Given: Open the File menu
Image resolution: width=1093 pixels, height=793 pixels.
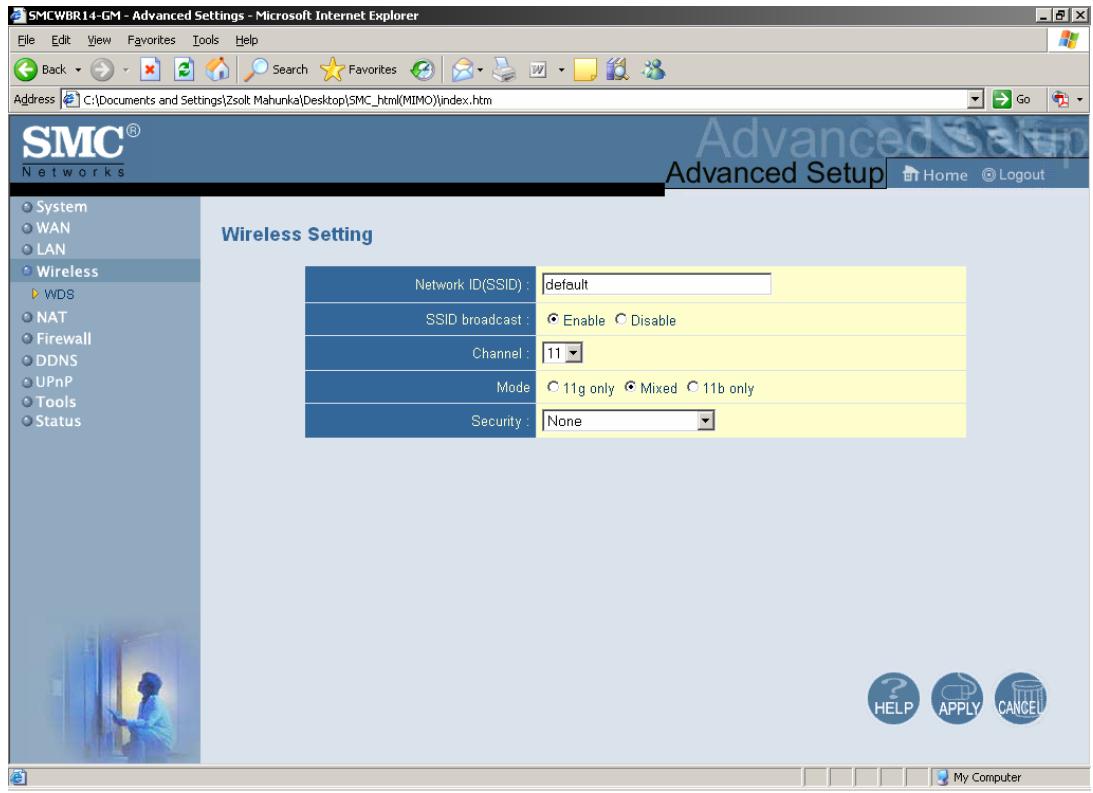Looking at the screenshot, I should (x=26, y=40).
